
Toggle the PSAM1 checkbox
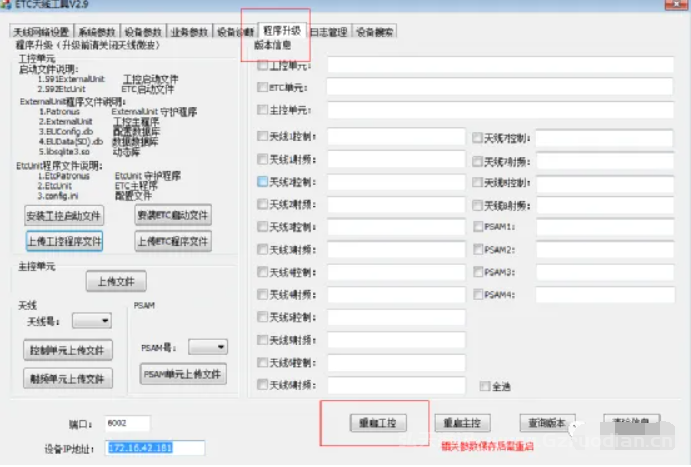[478, 227]
